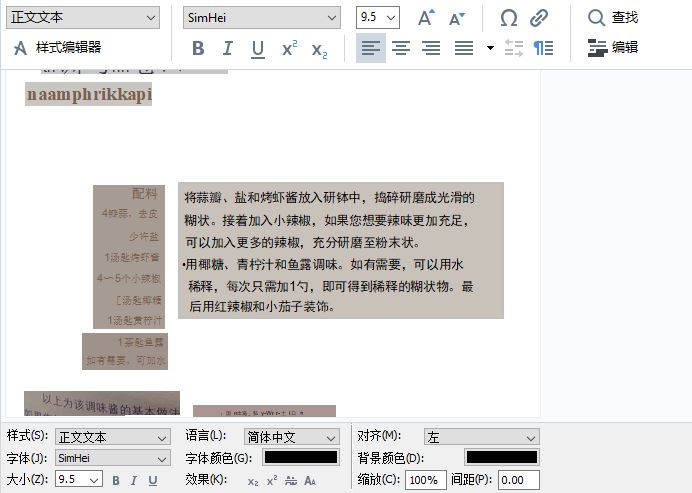The height and width of the screenshot is (493, 692).
Task: Click the naamphrikkapi heading text block
Action: (x=88, y=94)
